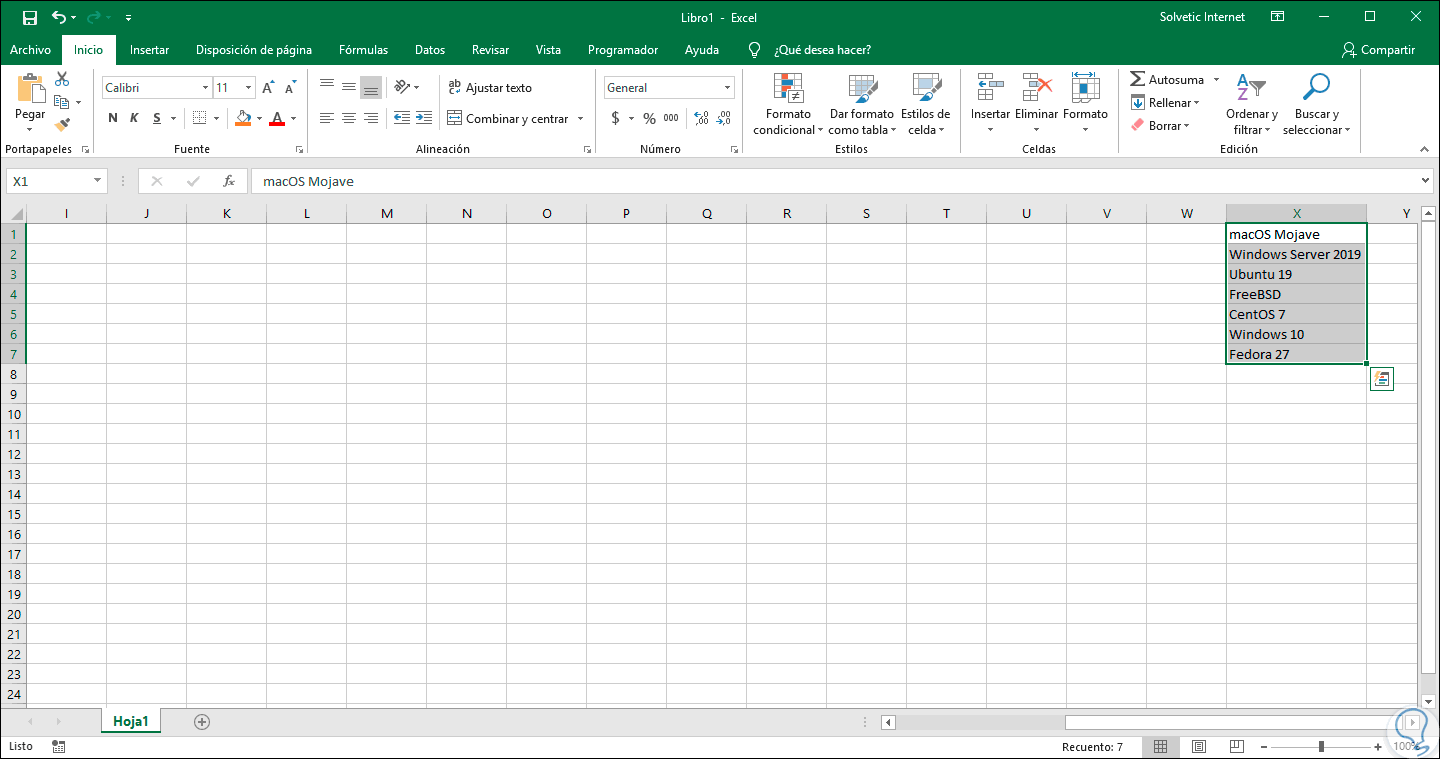Decrease the cell indent

pos(401,118)
